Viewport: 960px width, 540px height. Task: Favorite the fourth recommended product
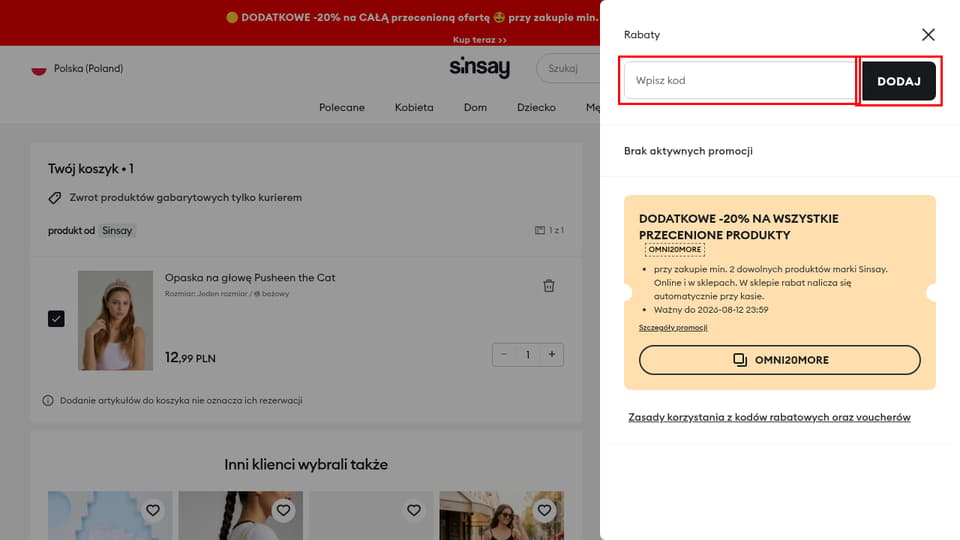tap(544, 510)
